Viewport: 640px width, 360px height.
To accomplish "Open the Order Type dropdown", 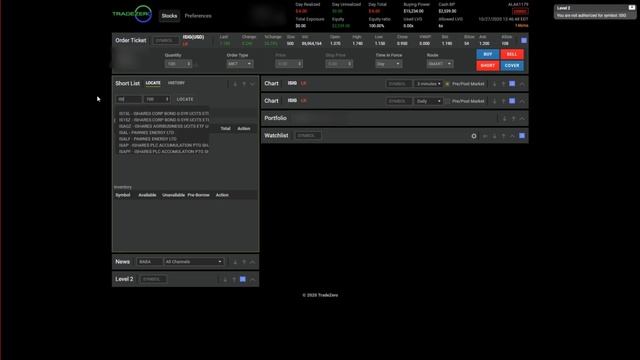I will point(240,64).
